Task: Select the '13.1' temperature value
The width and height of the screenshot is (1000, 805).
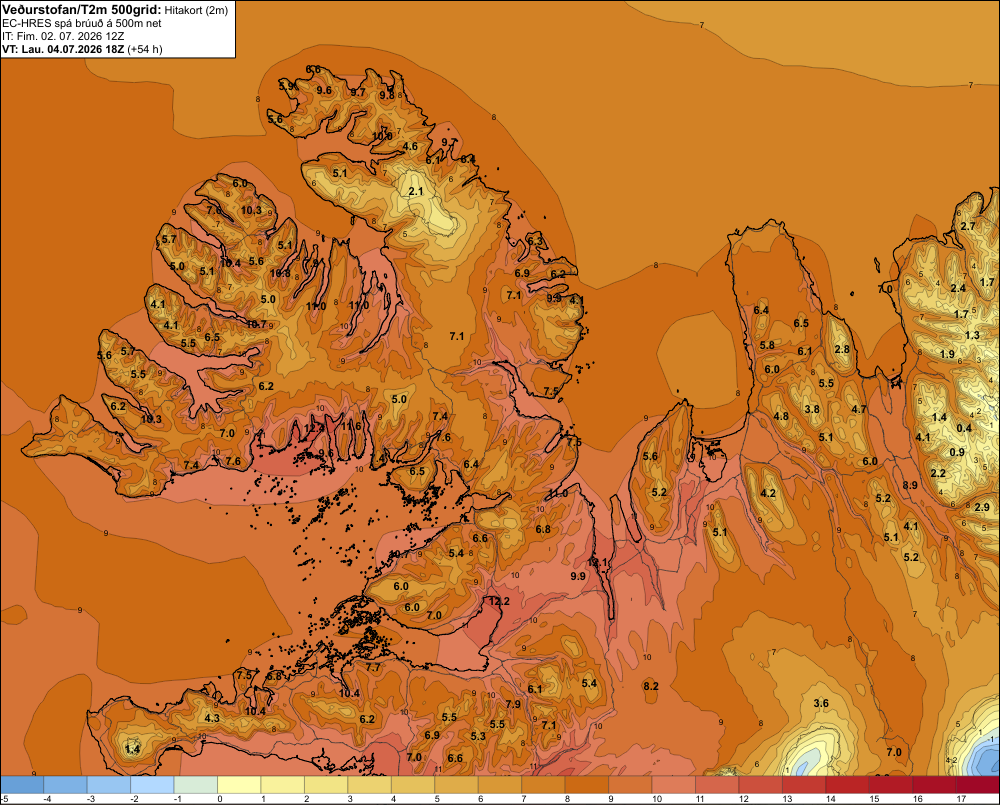Action: pyautogui.click(x=598, y=563)
